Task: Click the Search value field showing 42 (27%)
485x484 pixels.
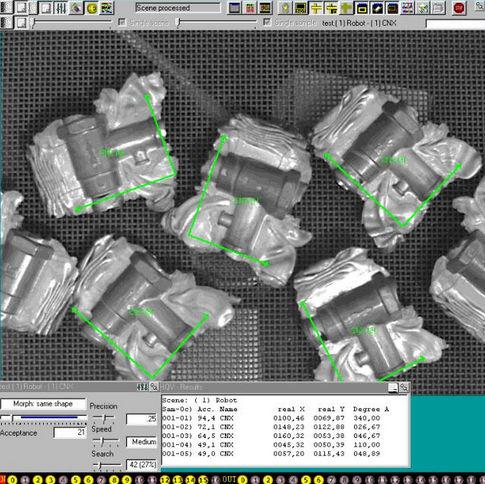Action: 142,464
